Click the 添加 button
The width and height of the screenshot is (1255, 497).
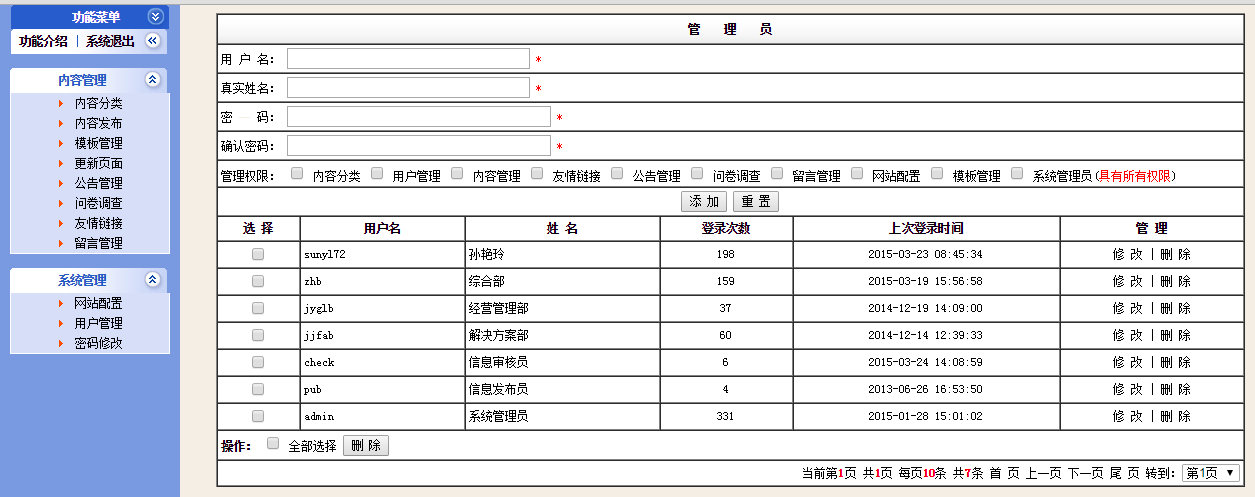[704, 201]
